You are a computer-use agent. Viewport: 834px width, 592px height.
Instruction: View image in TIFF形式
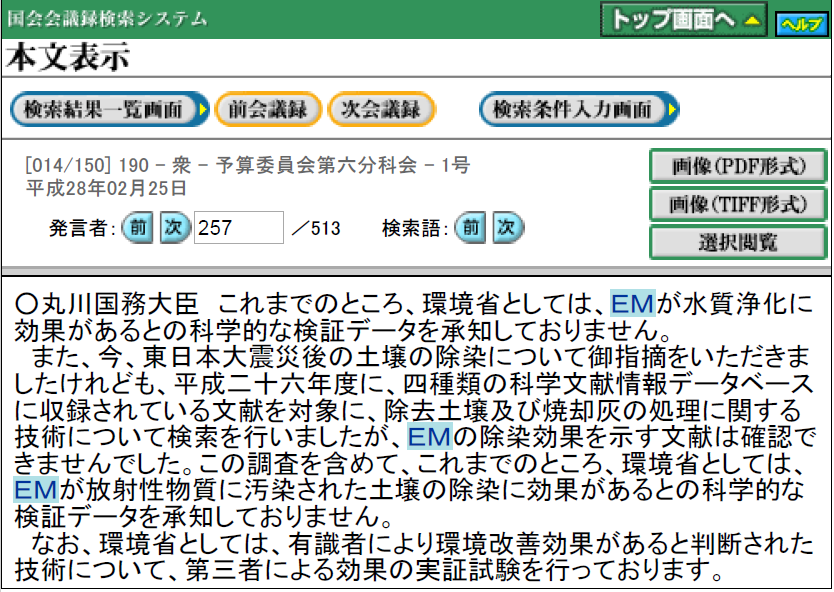tap(738, 204)
